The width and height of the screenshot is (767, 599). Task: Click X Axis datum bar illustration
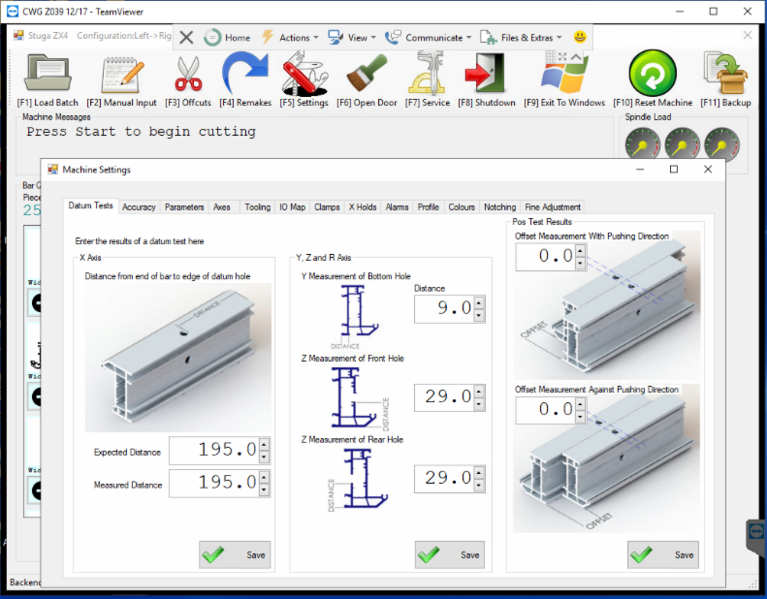pyautogui.click(x=178, y=357)
